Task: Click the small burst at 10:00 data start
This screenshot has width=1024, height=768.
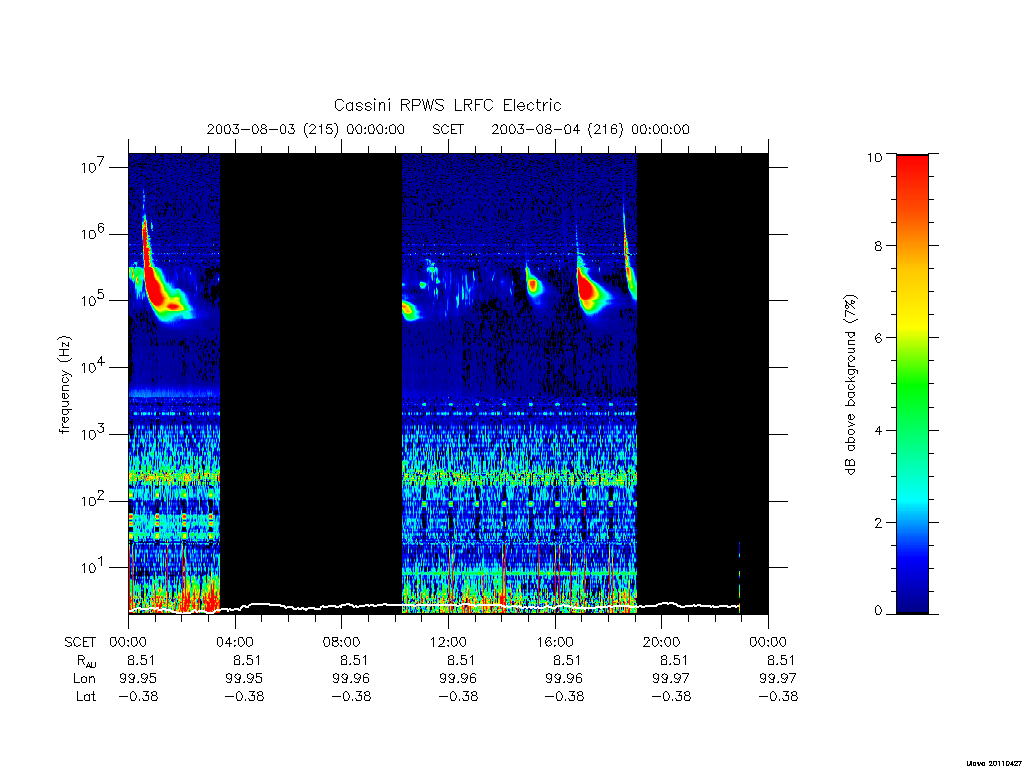Action: point(409,310)
